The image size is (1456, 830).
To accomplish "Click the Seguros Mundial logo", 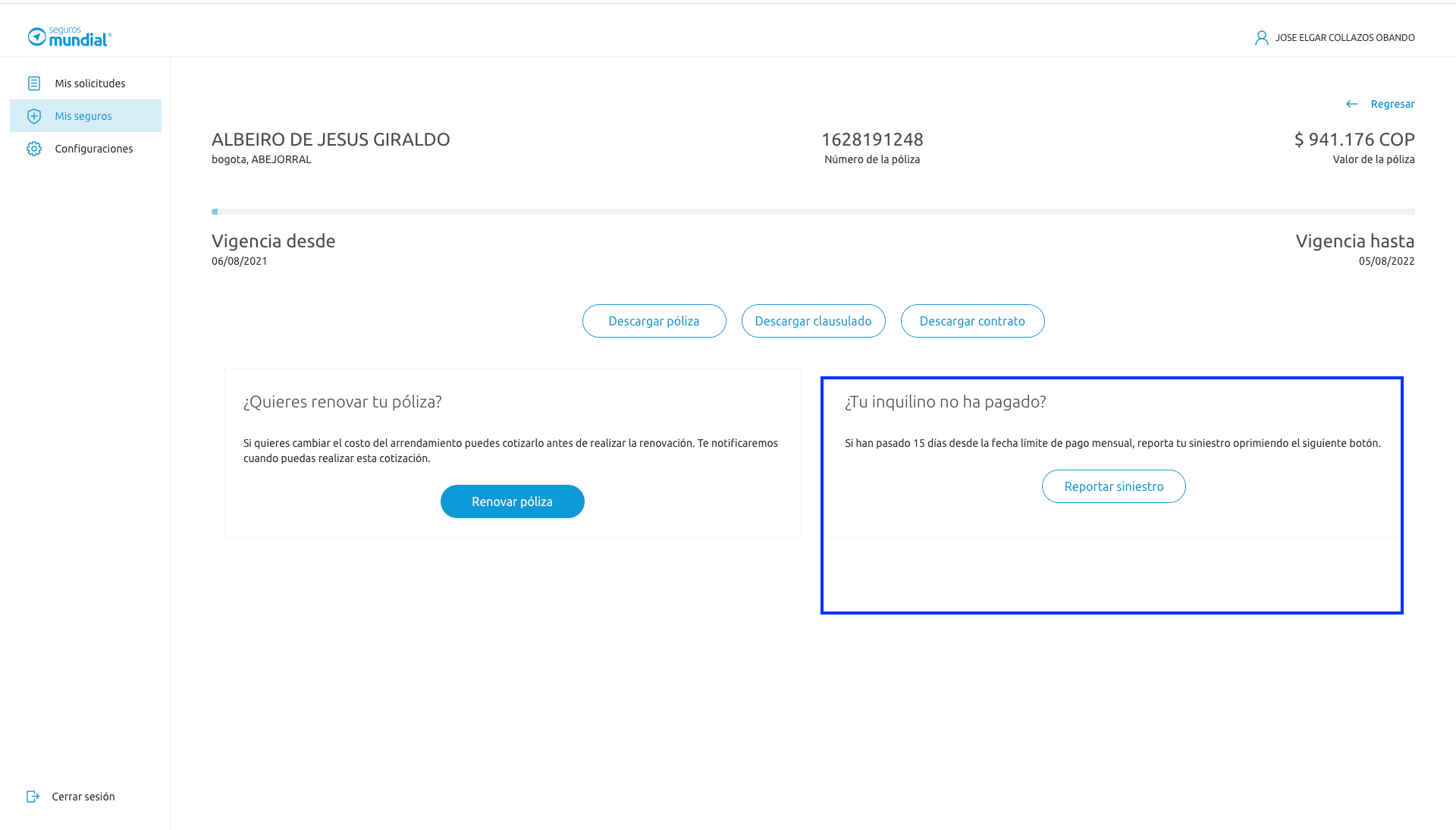I will [70, 36].
